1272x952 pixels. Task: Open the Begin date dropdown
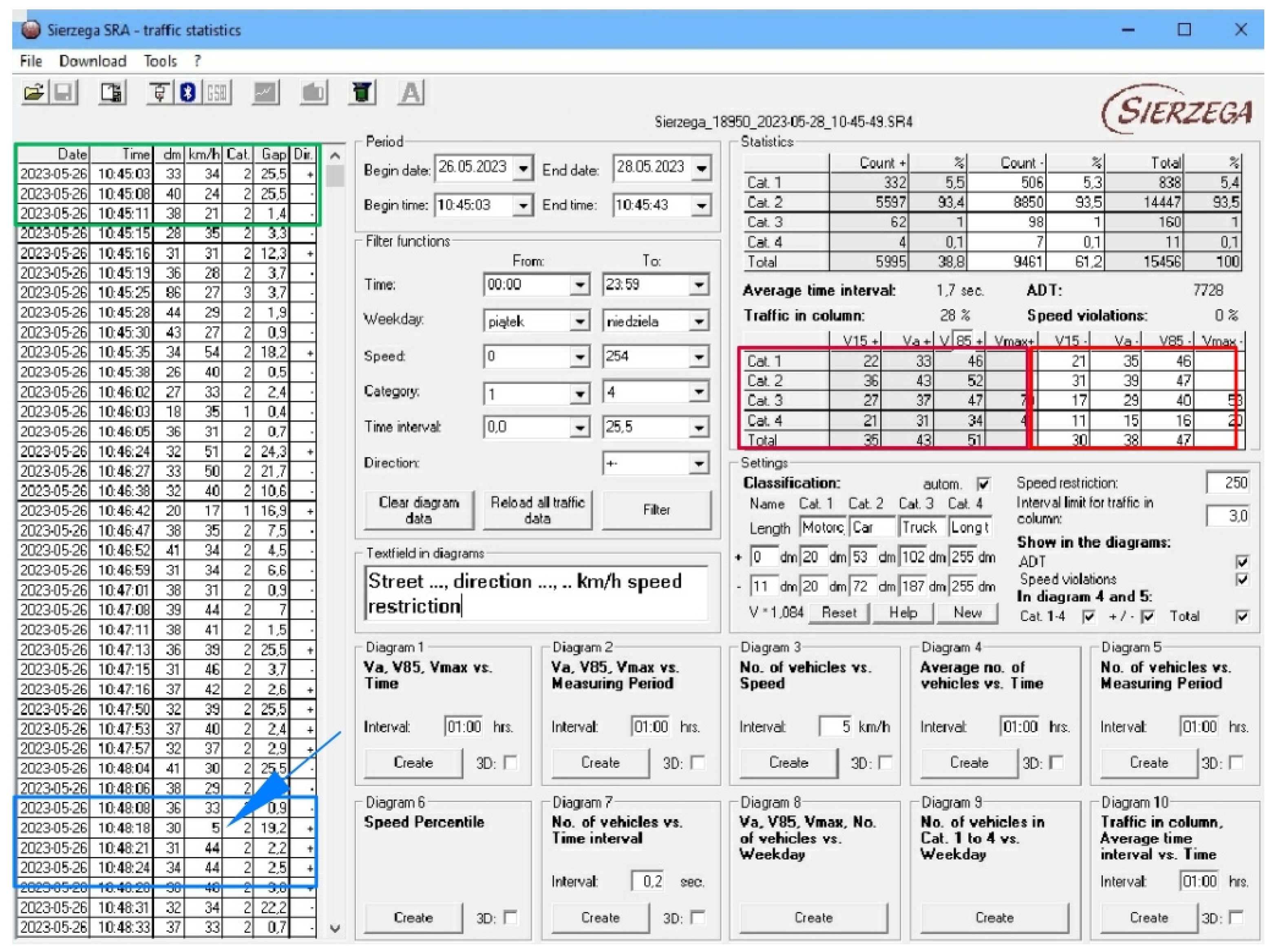(x=523, y=168)
